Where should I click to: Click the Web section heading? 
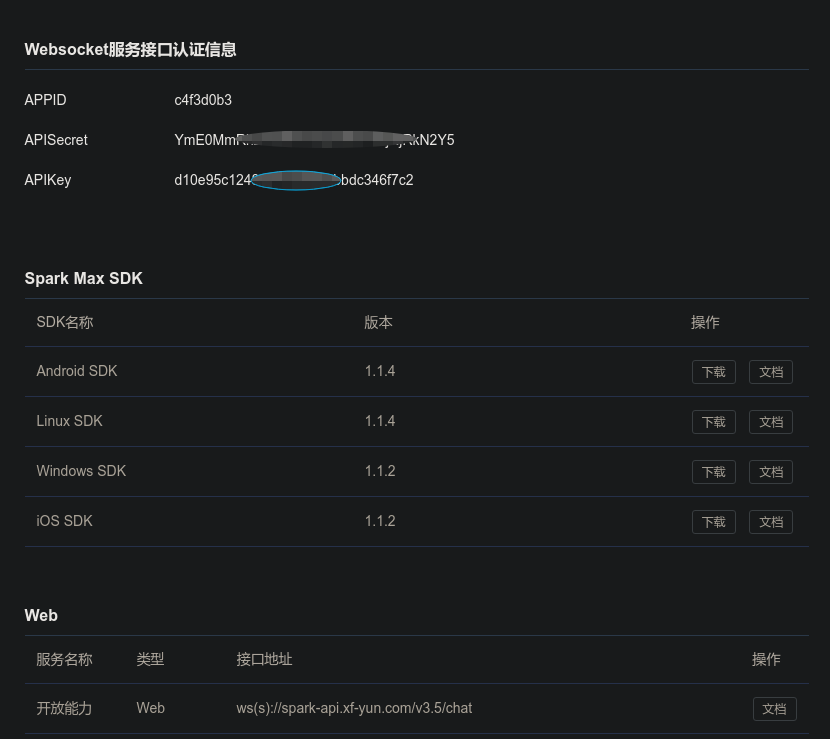click(41, 616)
